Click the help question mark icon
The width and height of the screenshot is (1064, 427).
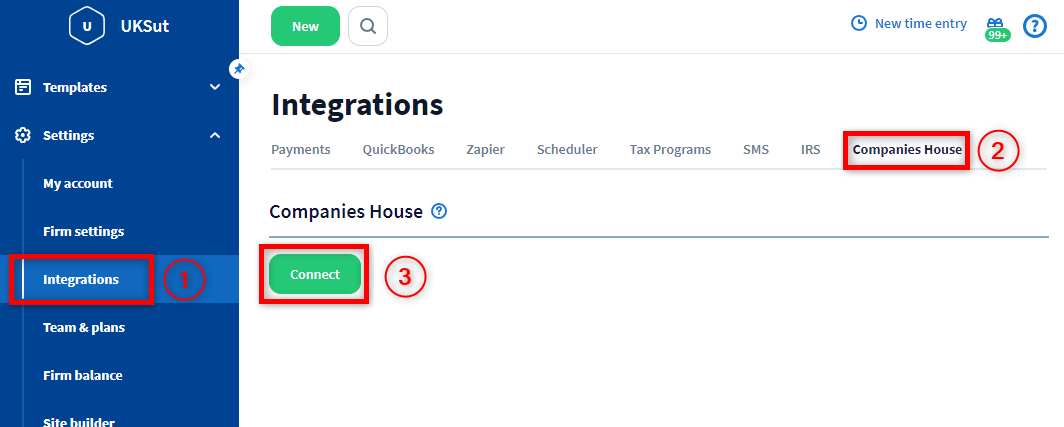1035,26
